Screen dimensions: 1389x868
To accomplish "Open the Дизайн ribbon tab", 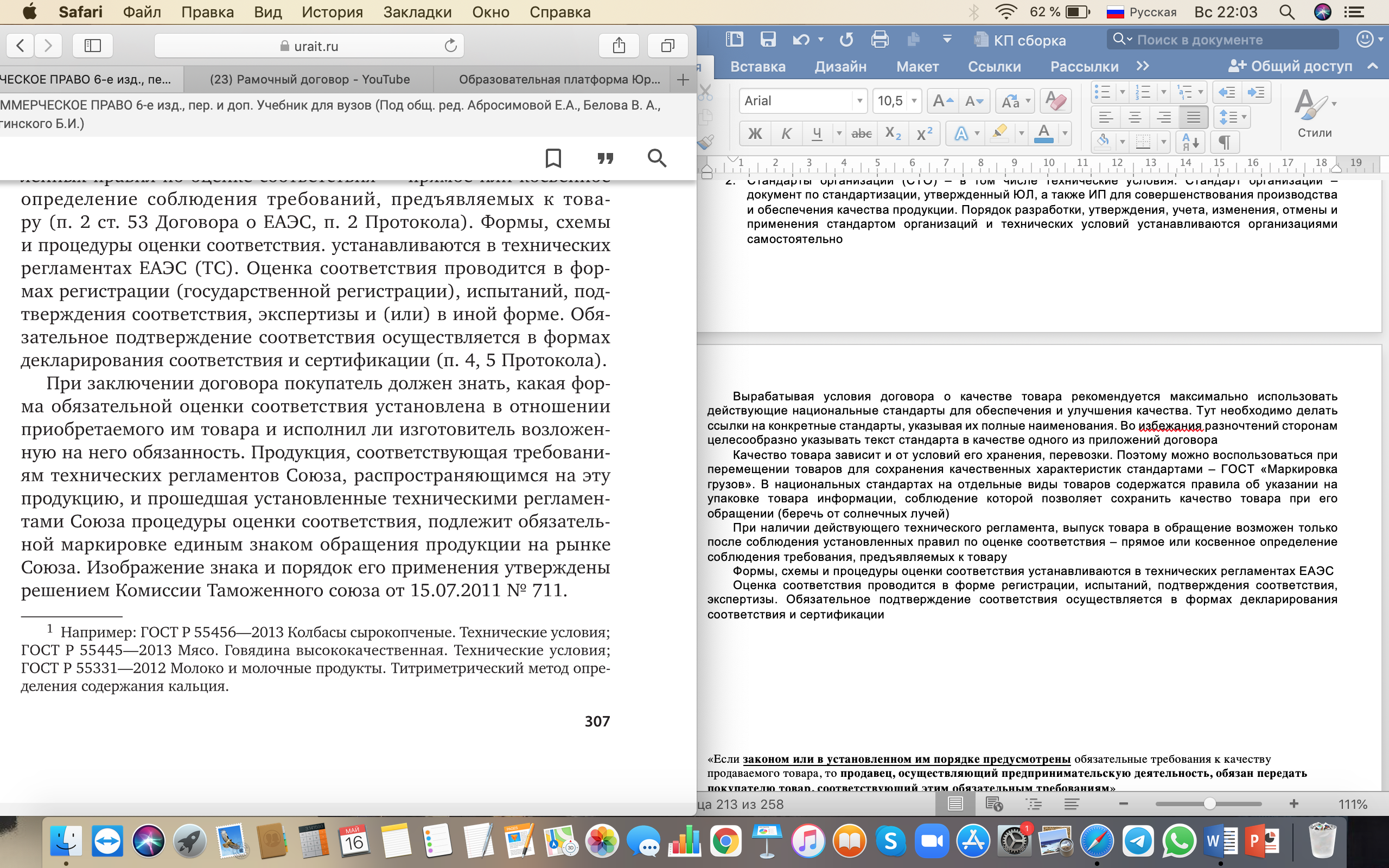I will coord(840,67).
